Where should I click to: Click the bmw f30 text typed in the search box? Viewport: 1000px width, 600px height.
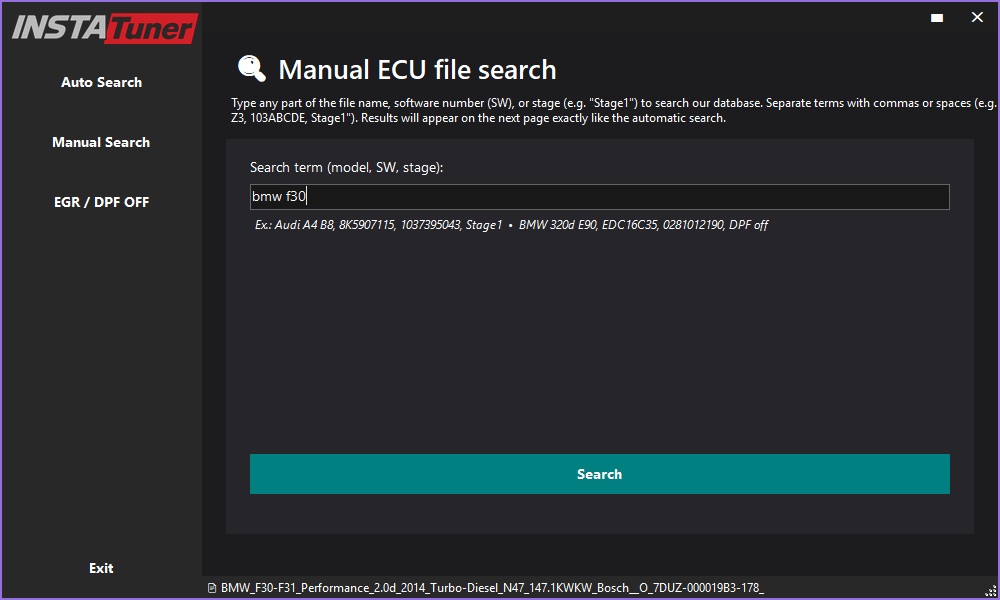click(x=277, y=196)
